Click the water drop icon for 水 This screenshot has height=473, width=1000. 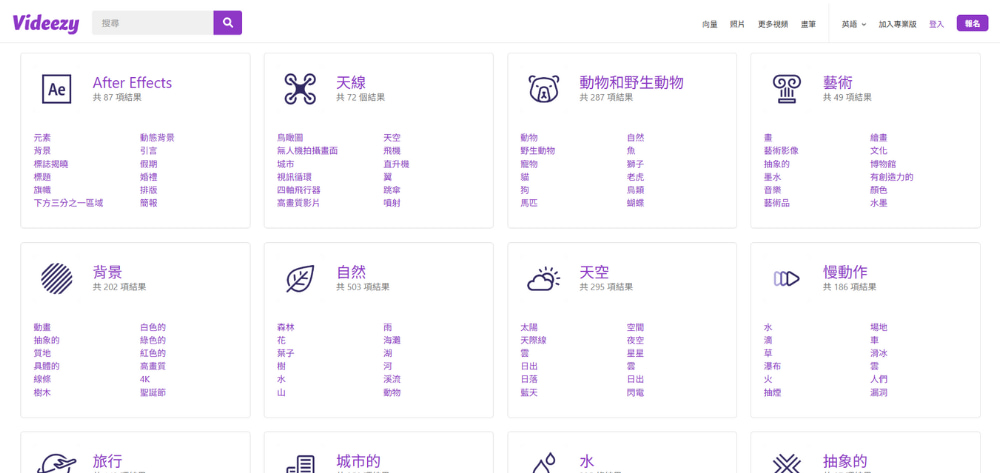[544, 463]
